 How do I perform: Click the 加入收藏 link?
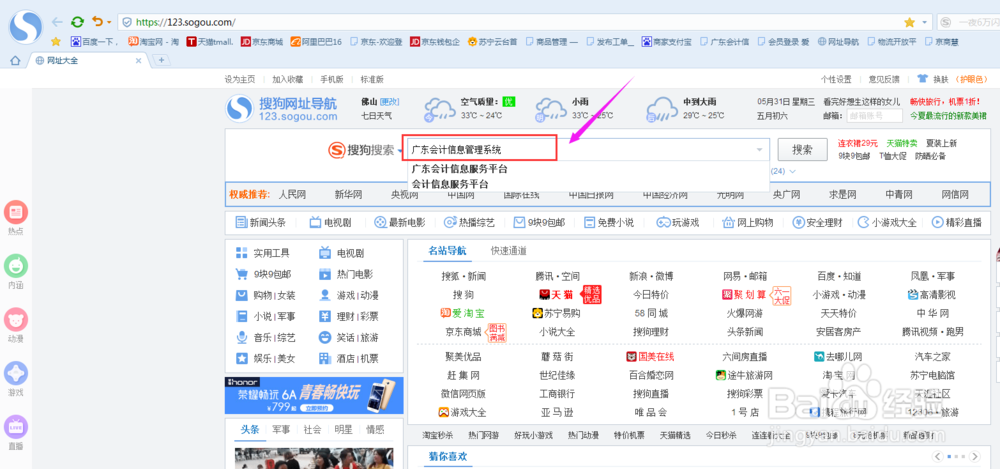pyautogui.click(x=288, y=80)
